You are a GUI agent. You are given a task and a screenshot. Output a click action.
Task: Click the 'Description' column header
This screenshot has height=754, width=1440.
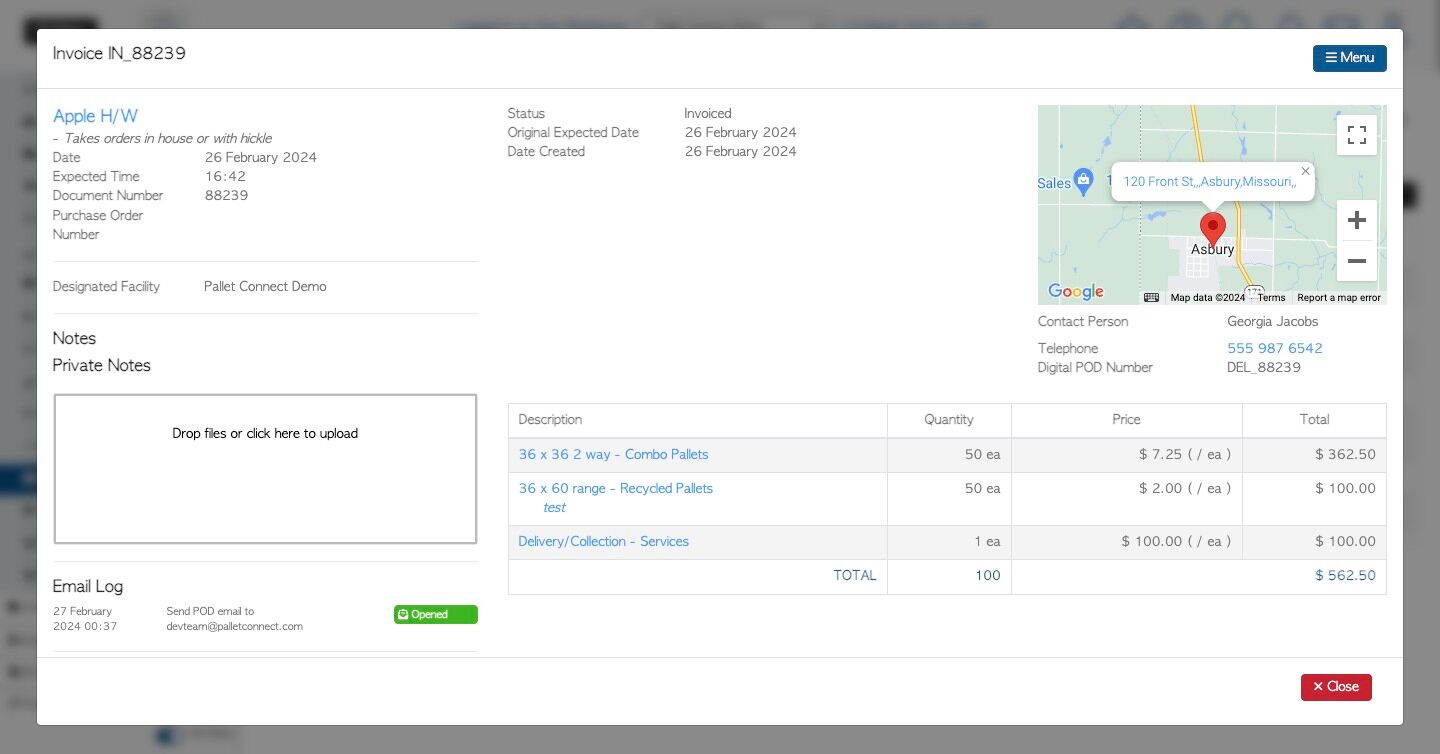coord(550,420)
